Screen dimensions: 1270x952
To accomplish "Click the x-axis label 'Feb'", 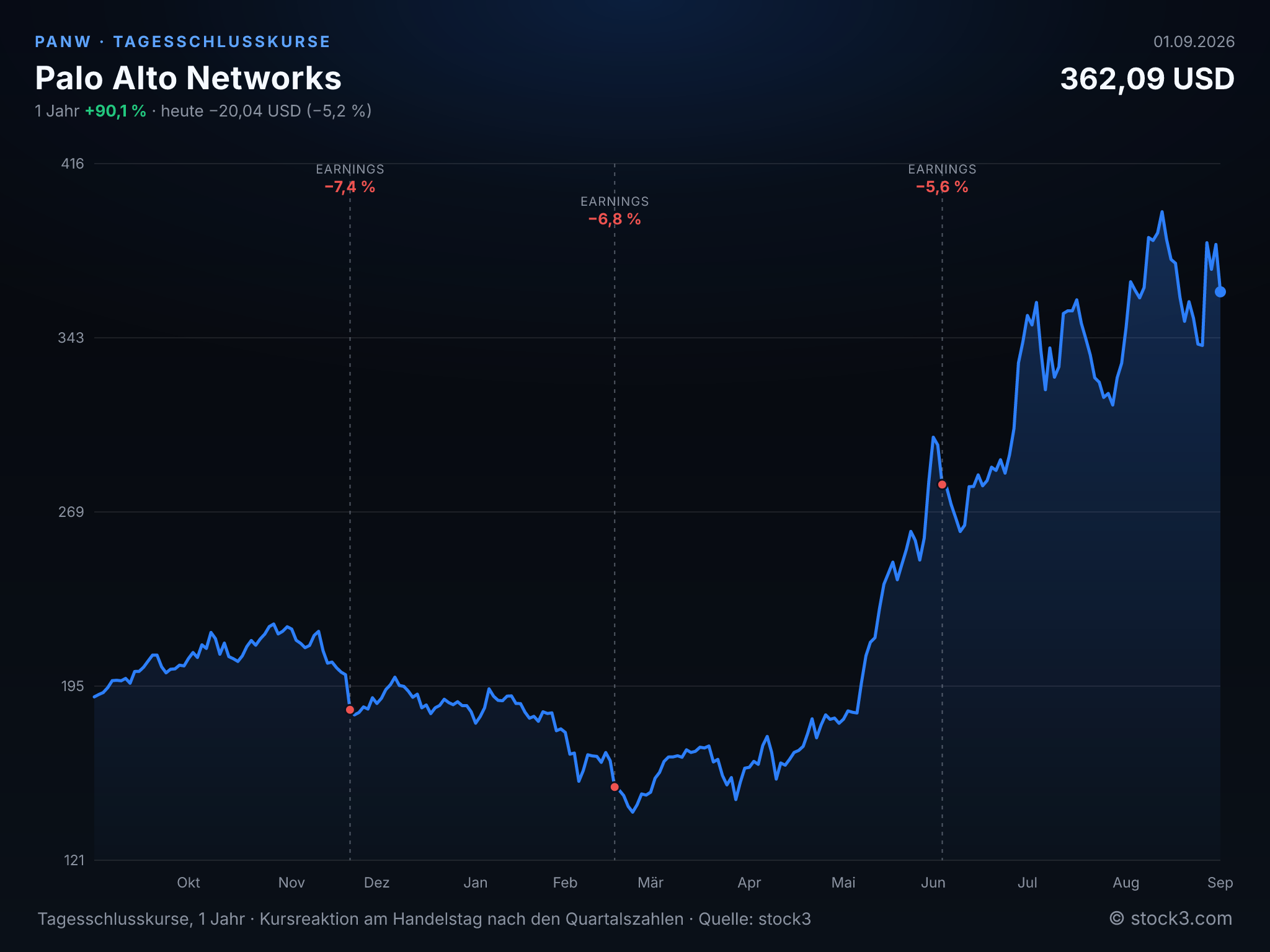I will 565,883.
